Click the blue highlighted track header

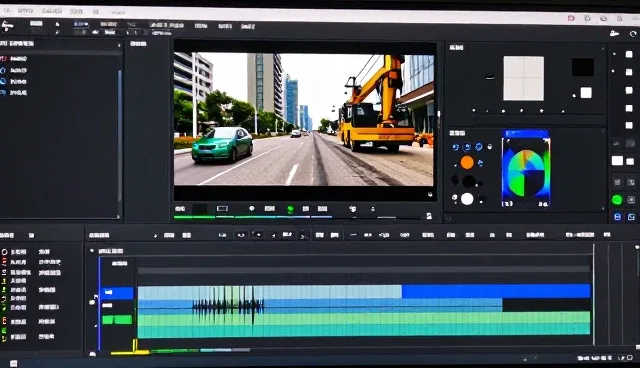[x=118, y=293]
